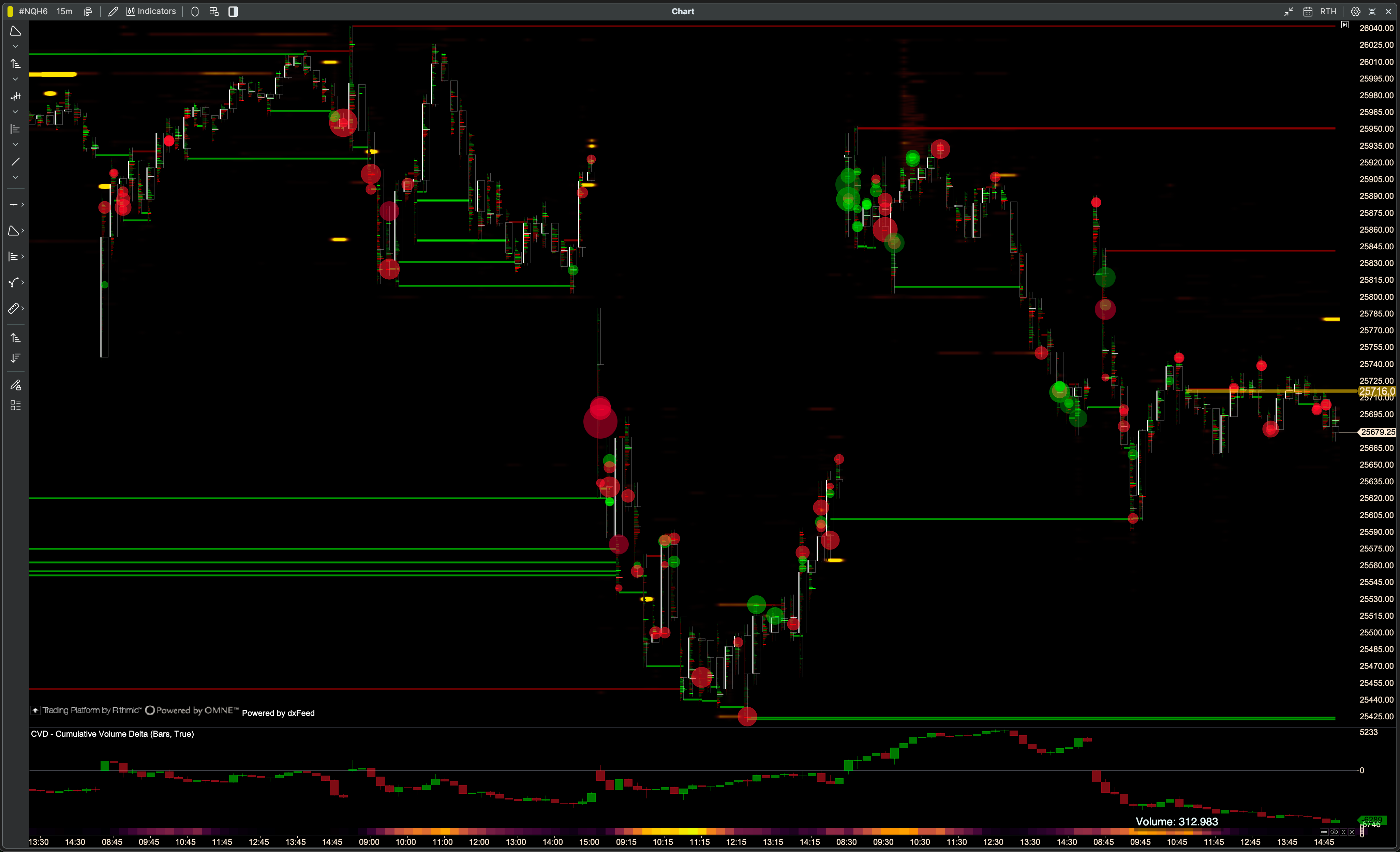Screen dimensions: 1400x852
Task: Select the ruler measure tool in left sidebar
Action: point(14,308)
